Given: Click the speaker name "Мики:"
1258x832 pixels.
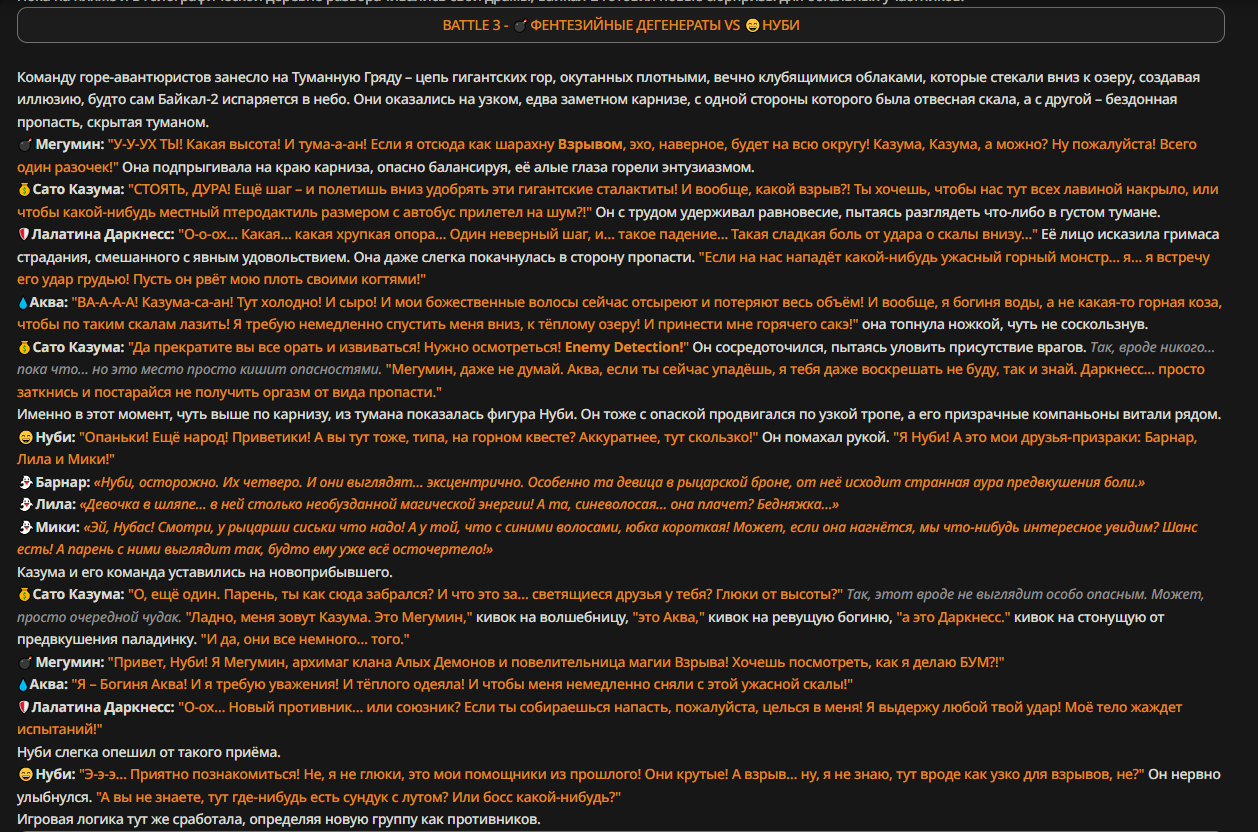Looking at the screenshot, I should point(56,527).
